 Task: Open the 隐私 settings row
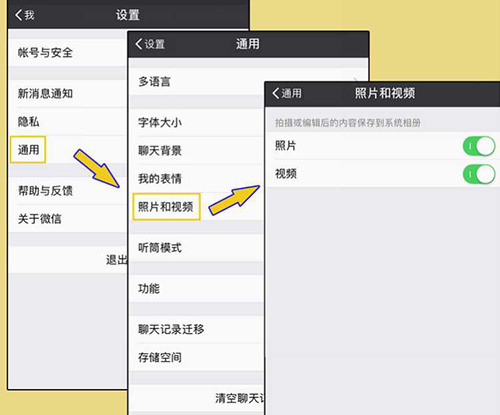click(68, 121)
